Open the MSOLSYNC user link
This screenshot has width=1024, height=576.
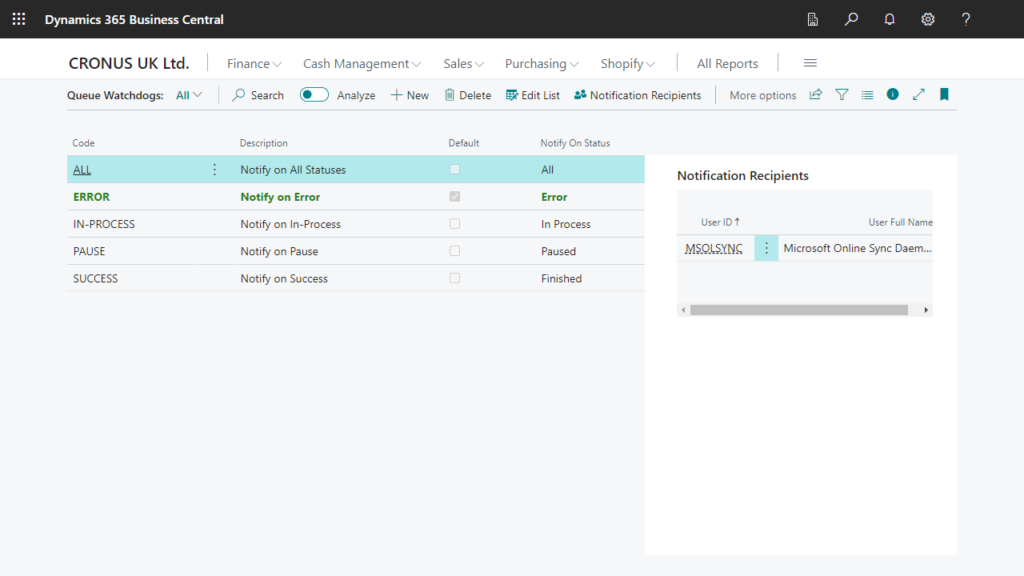coord(713,249)
